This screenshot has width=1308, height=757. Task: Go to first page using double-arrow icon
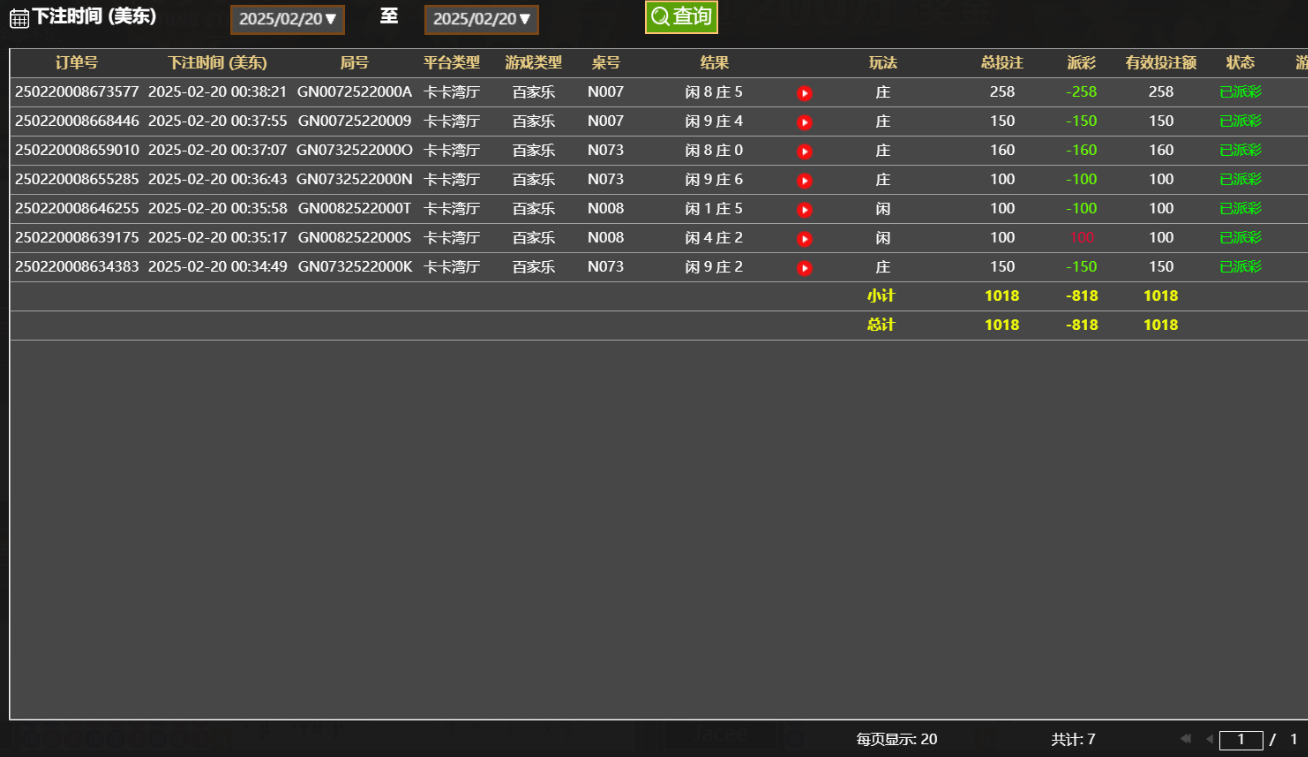pyautogui.click(x=1186, y=739)
